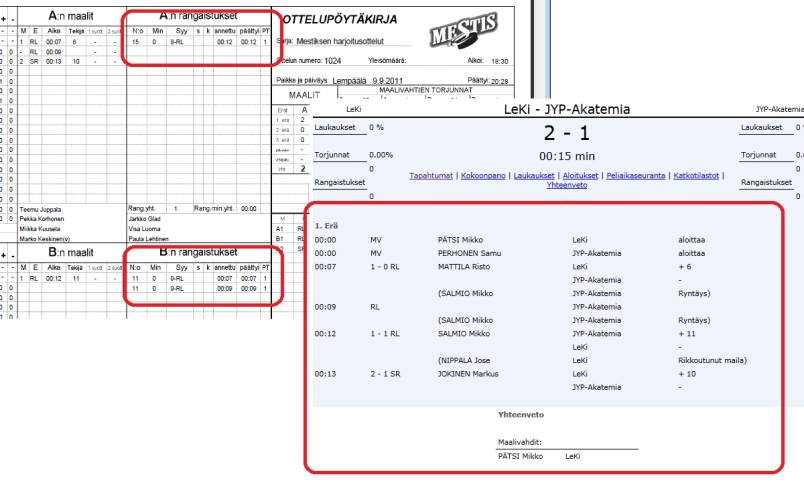The image size is (804, 491).
Task: Click the B:n maalit section header
Action: 71,252
